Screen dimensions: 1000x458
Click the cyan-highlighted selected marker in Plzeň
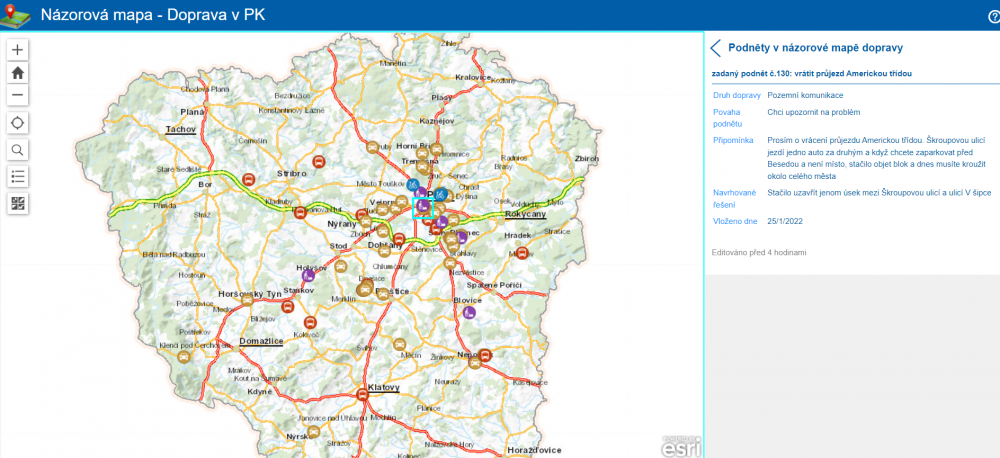(x=422, y=207)
